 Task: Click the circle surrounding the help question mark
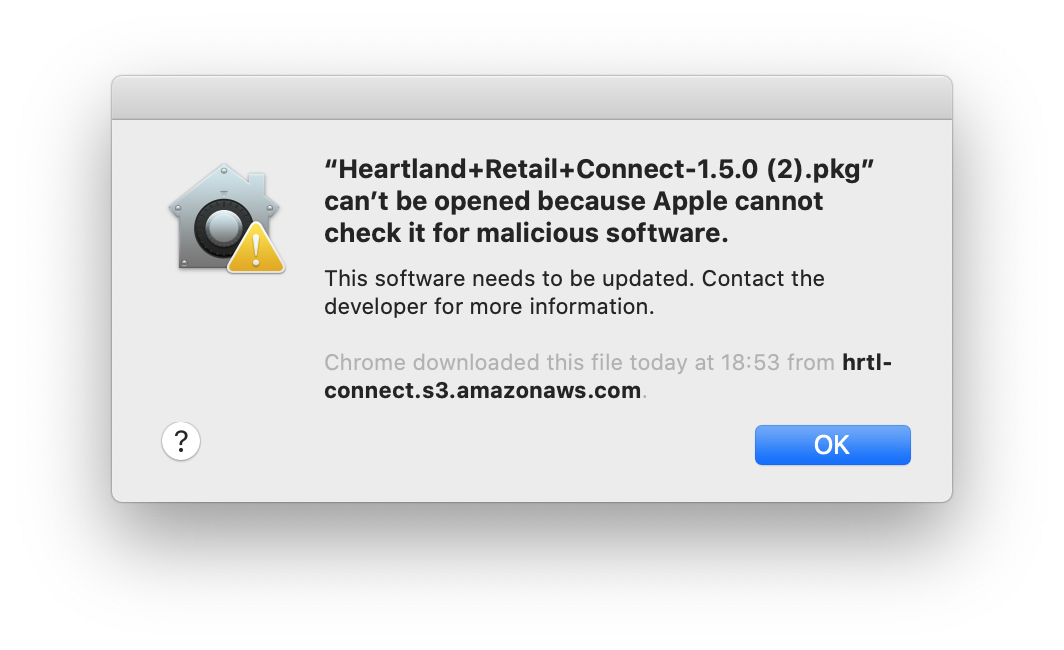(x=181, y=441)
